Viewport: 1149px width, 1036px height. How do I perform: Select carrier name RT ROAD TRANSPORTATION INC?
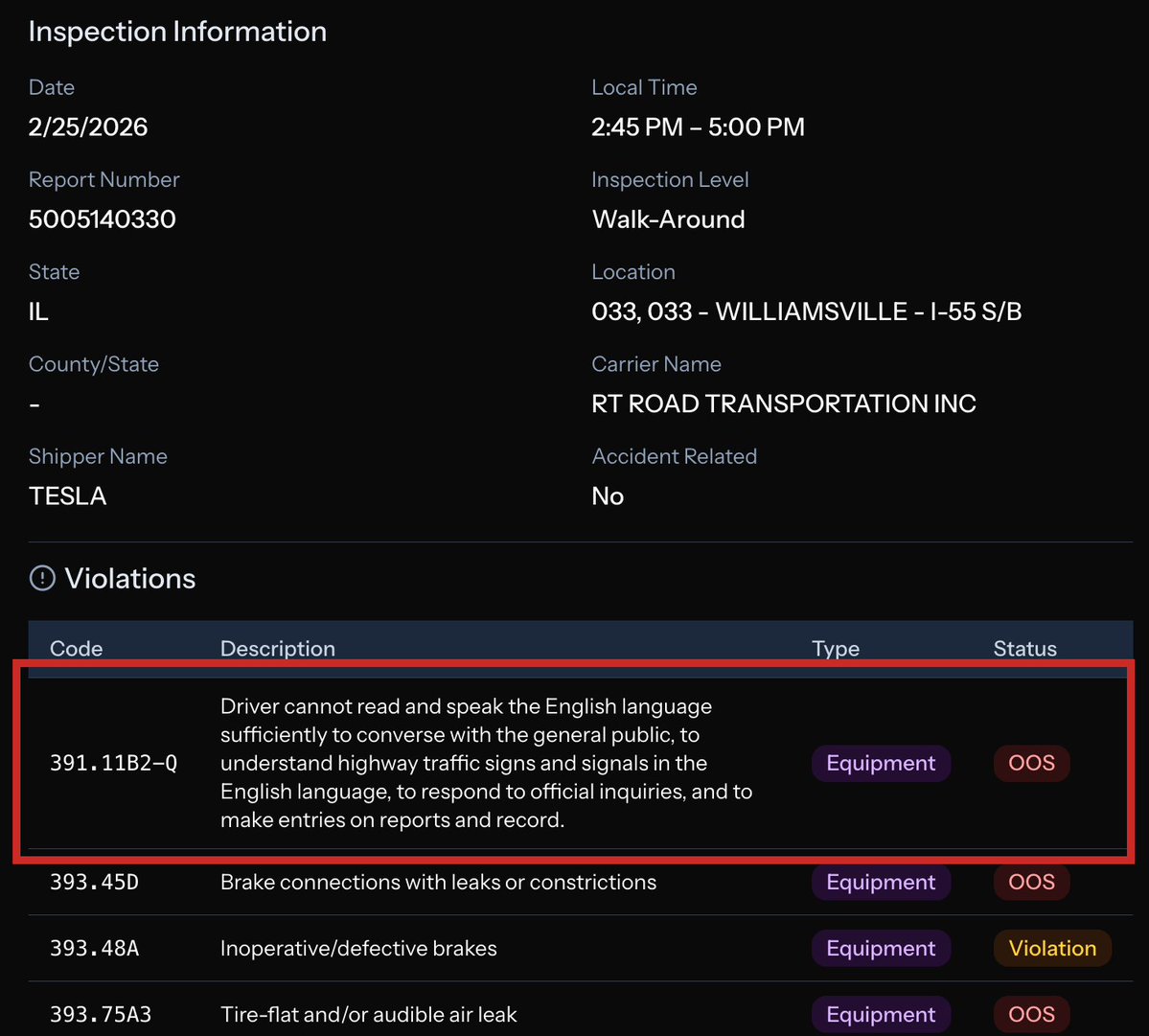pos(783,403)
